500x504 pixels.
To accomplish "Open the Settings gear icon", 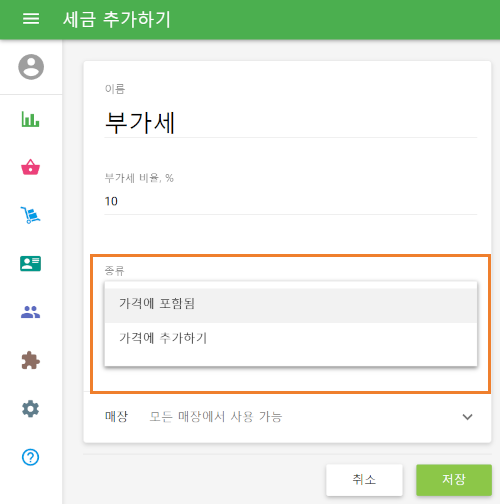I will pos(30,409).
